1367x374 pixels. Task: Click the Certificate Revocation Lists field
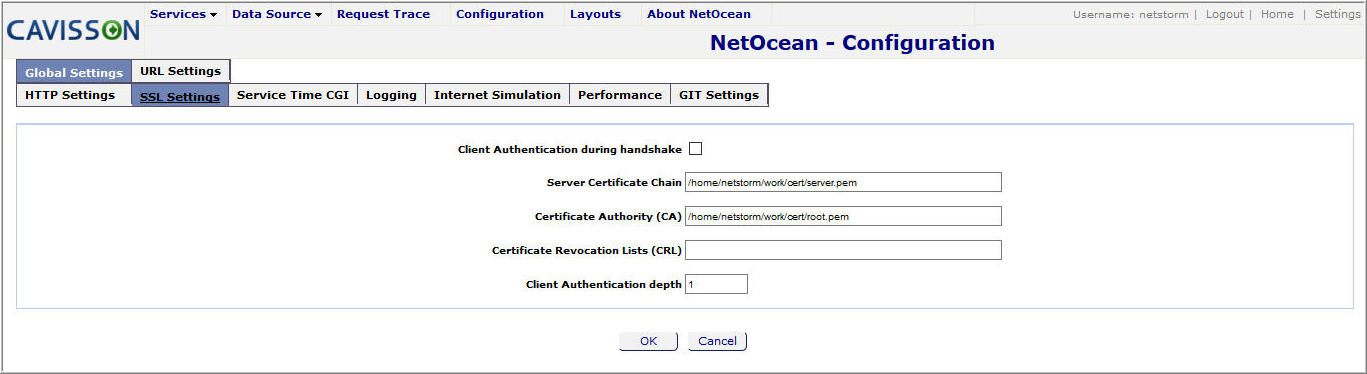(843, 250)
